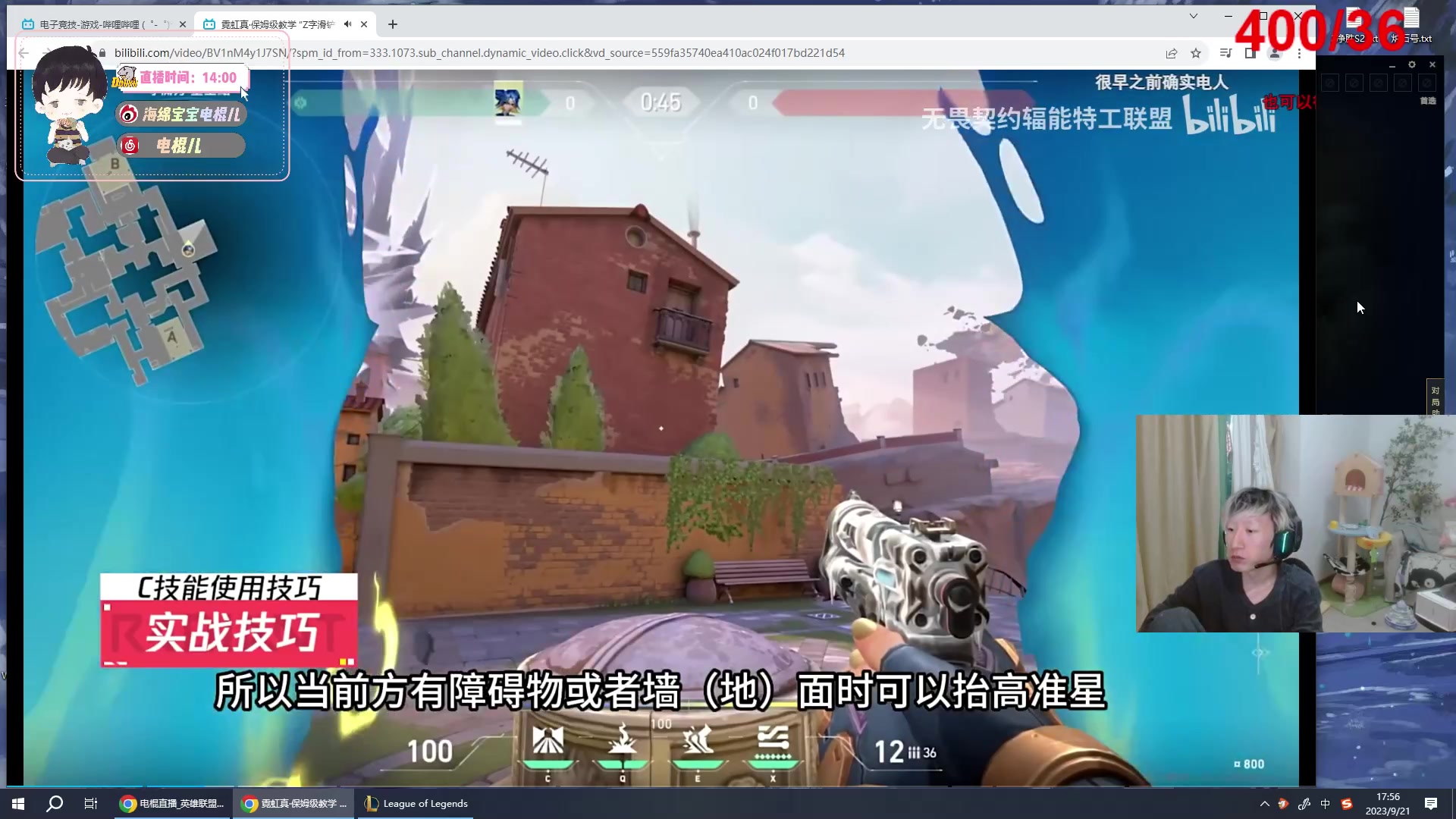Viewport: 1456px width, 819px height.
Task: Select the 霓虹真·保姆级教学 video tab
Action: tap(284, 24)
